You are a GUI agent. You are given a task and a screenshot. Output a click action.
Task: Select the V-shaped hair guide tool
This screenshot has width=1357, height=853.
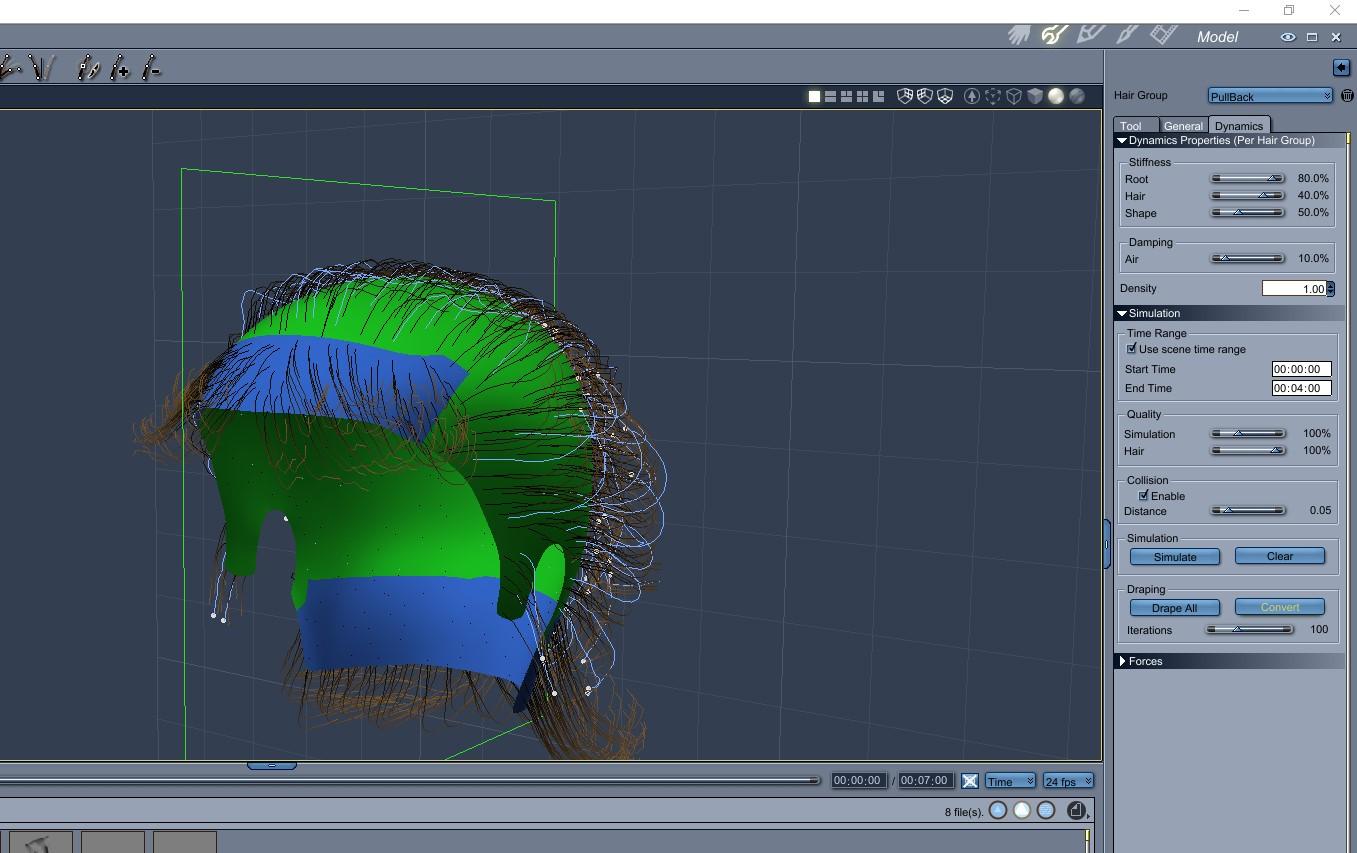(42, 68)
